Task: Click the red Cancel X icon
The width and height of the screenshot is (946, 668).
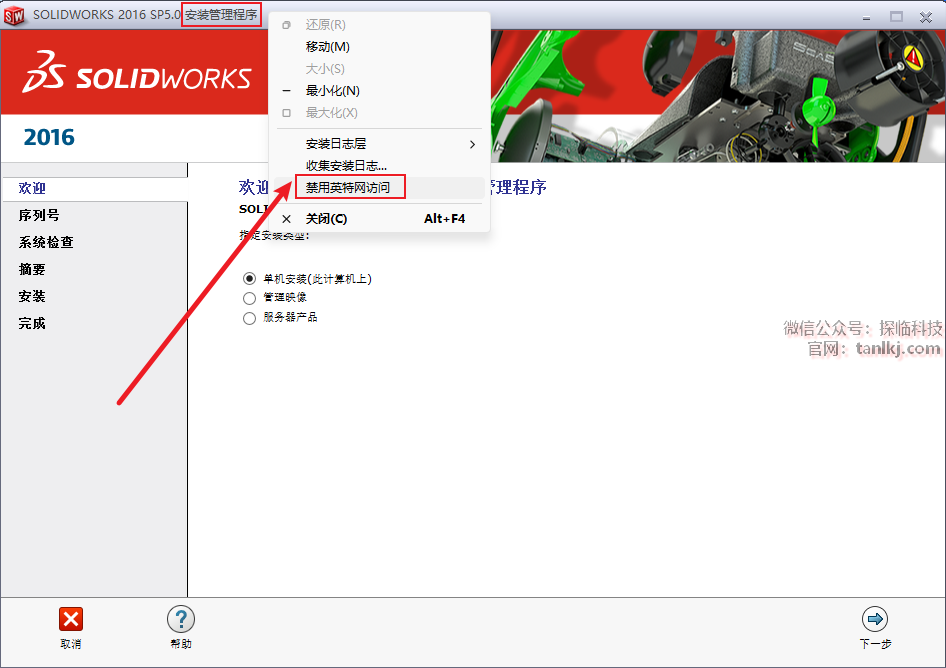Action: point(71,619)
